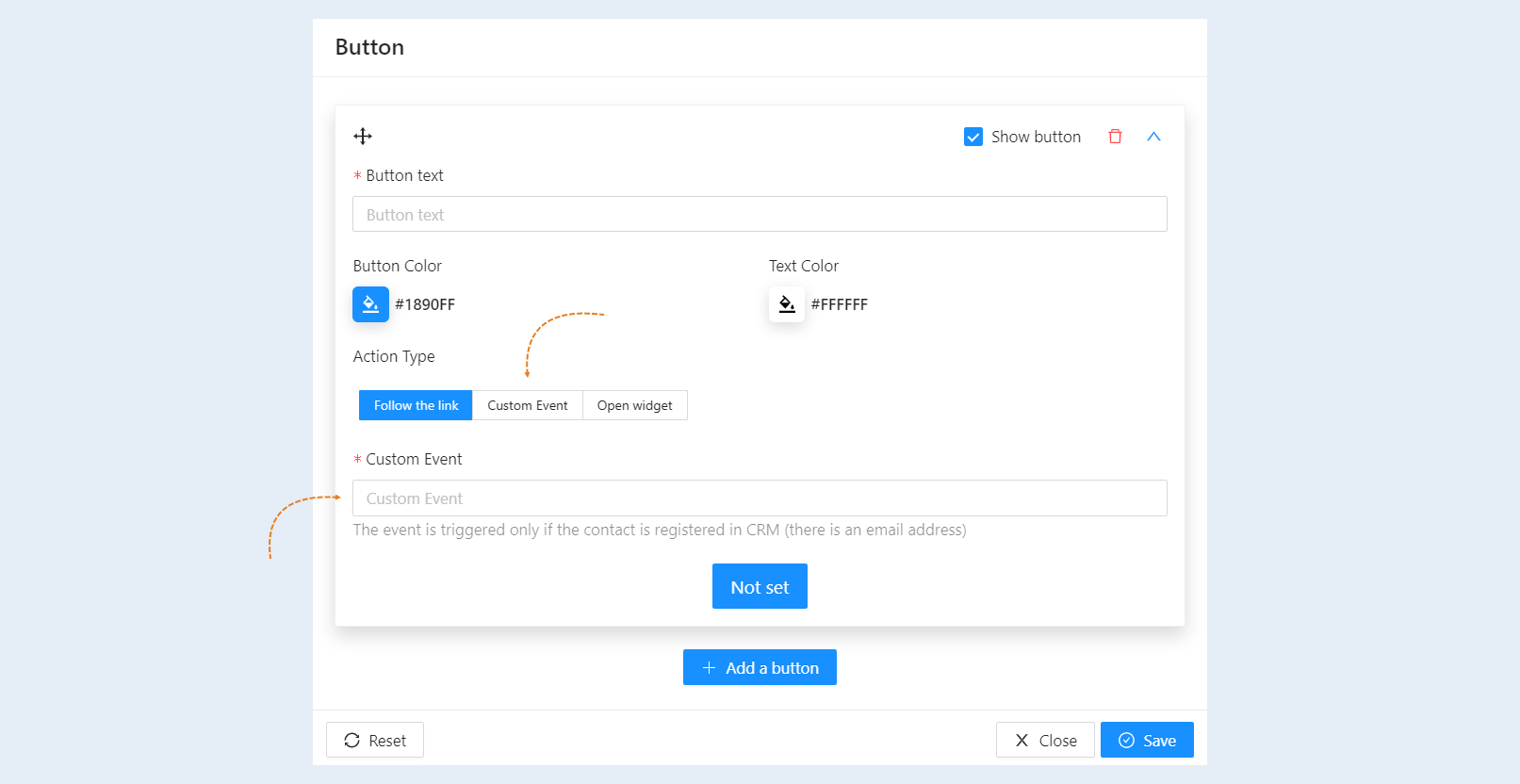Image resolution: width=1520 pixels, height=784 pixels.
Task: Click the Not set preview button
Action: (760, 586)
